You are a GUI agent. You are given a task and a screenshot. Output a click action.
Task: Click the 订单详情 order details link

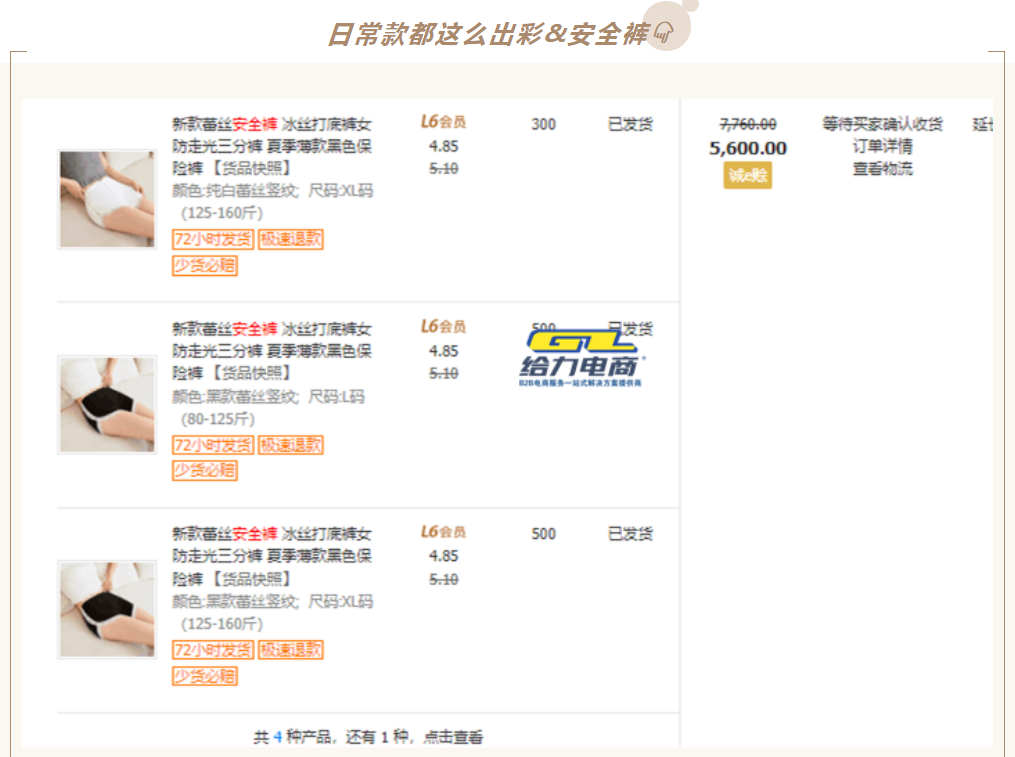pyautogui.click(x=882, y=146)
